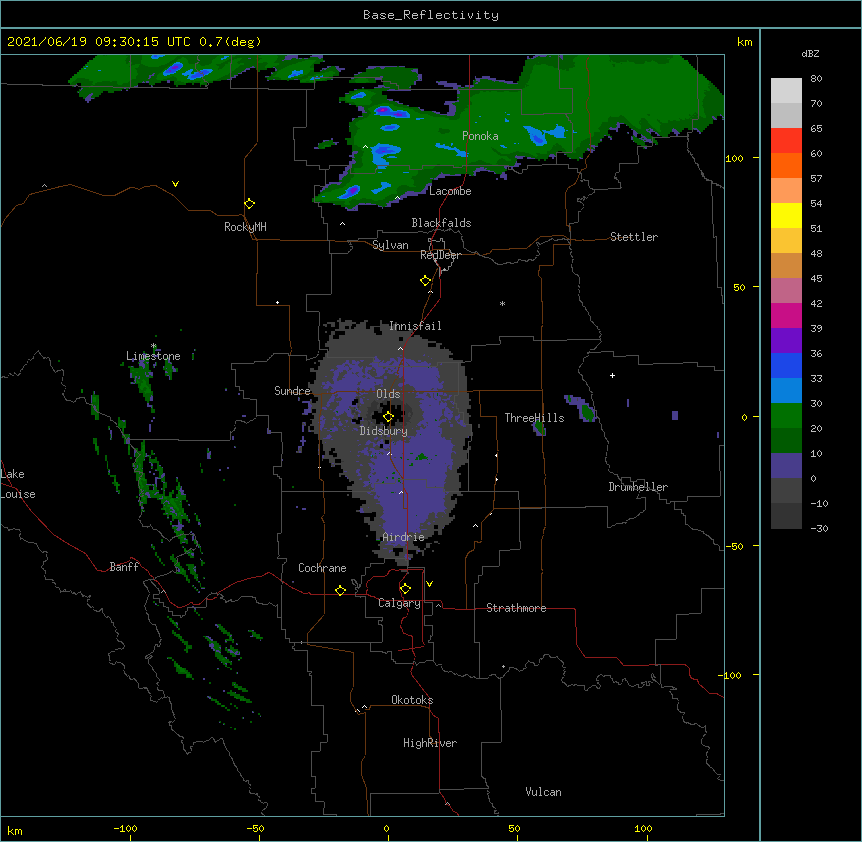Click the yellow 51 dBZ legend swatch
The height and width of the screenshot is (842, 862).
(786, 215)
